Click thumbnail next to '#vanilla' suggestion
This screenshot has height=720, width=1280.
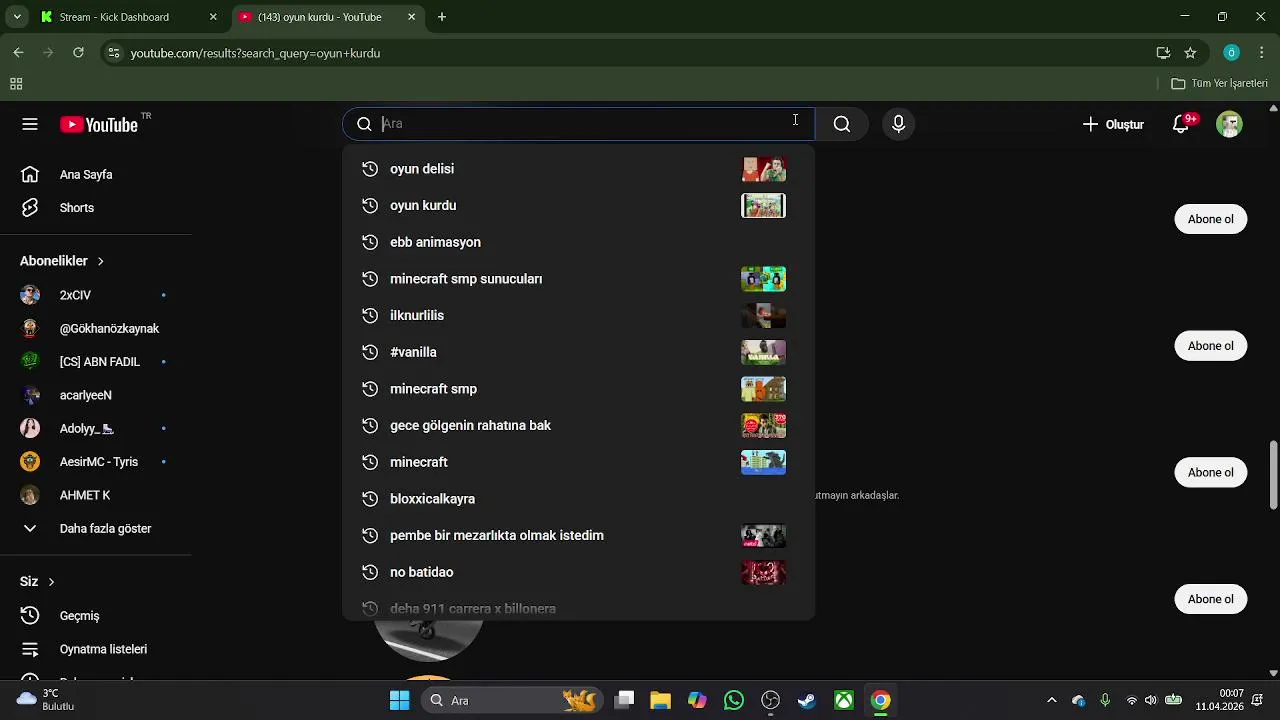pos(763,352)
